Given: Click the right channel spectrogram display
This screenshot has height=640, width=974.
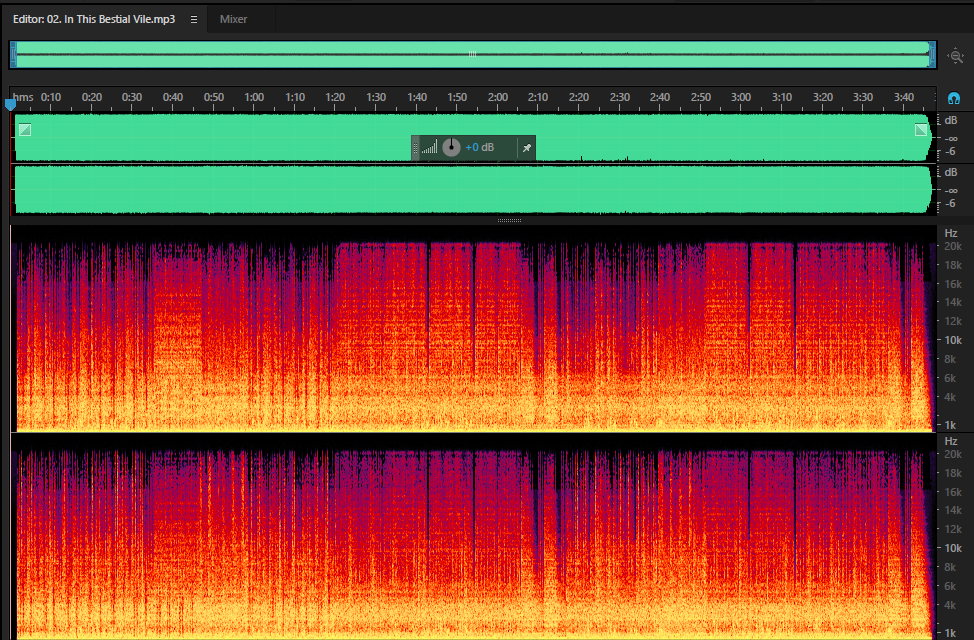Looking at the screenshot, I should tap(473, 537).
